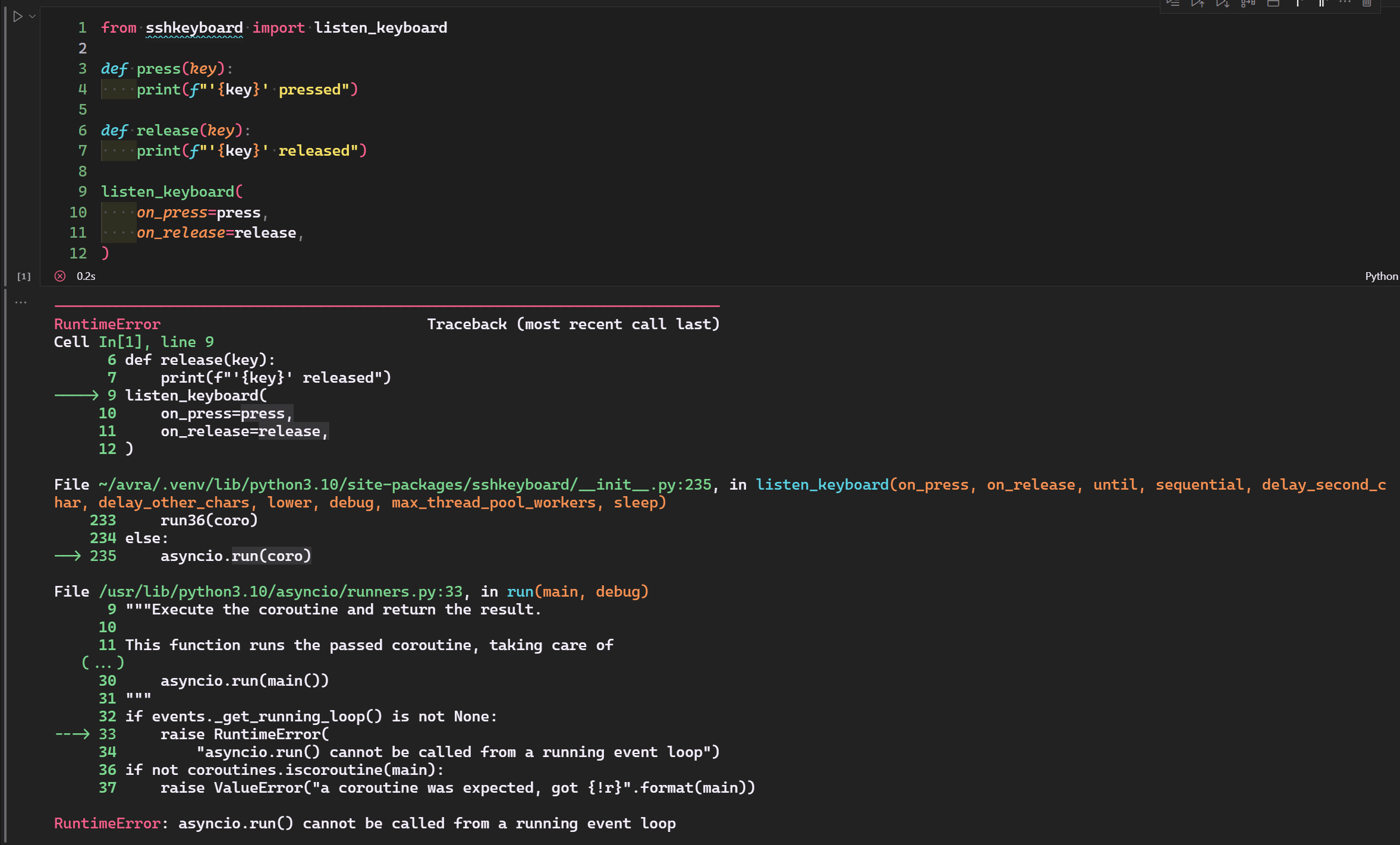
Task: Jump to line 9 link in traceback
Action: tap(187, 342)
